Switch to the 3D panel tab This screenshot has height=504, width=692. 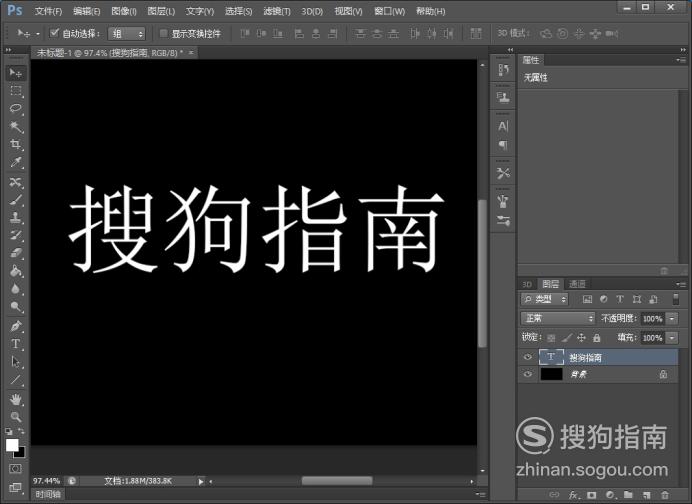pos(527,284)
